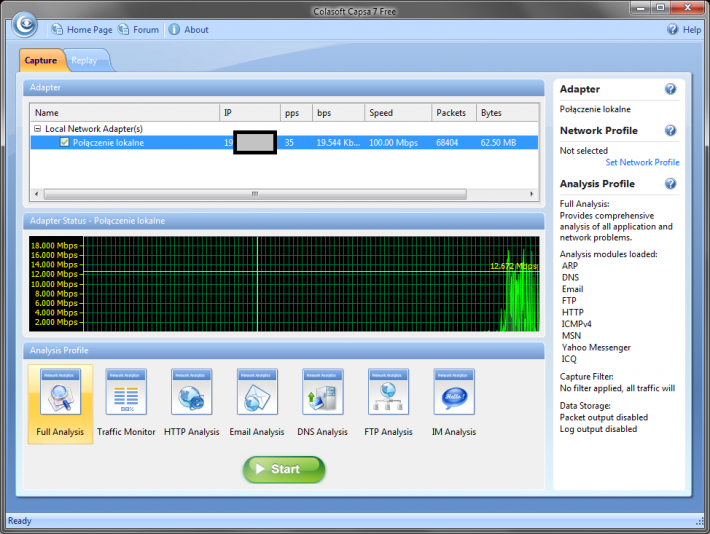Click the 18.000 Mbps axis label
The height and width of the screenshot is (534, 710).
54,245
